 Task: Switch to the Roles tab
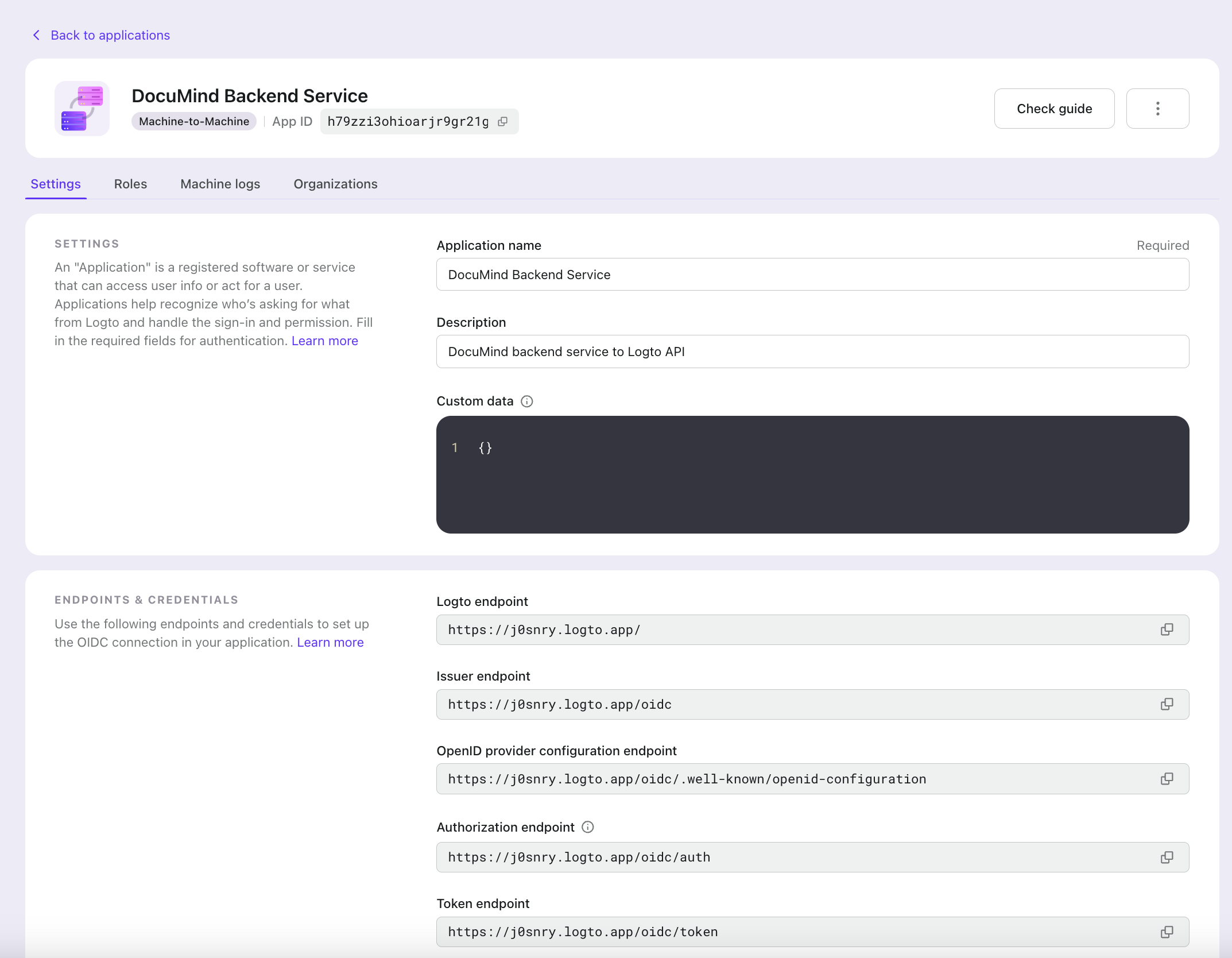pos(131,183)
